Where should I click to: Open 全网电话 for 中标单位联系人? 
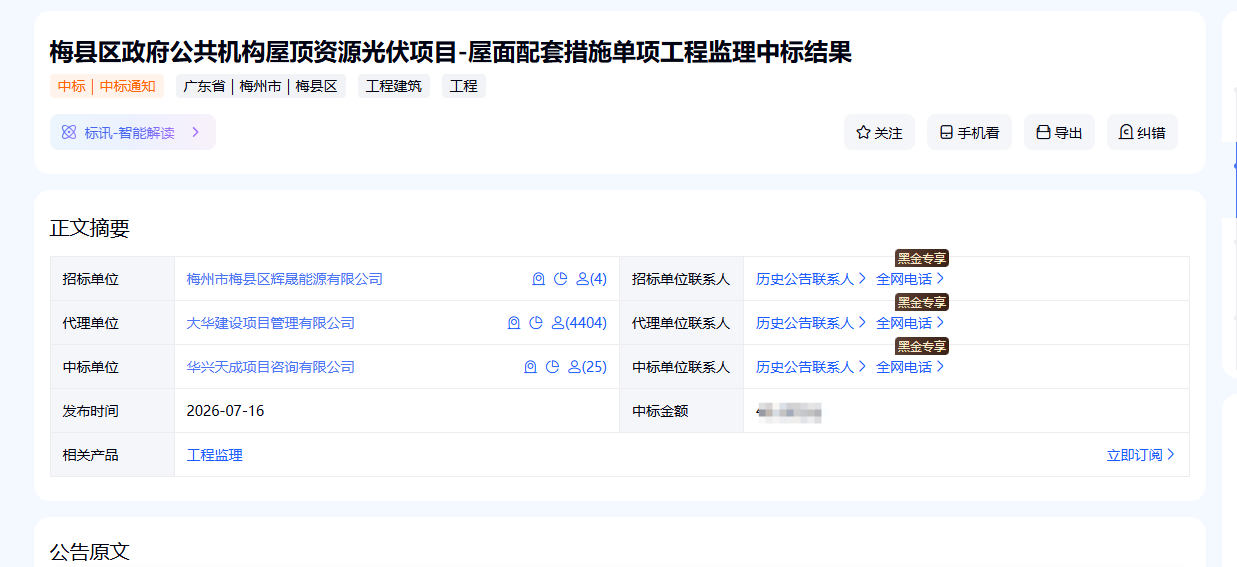click(910, 367)
